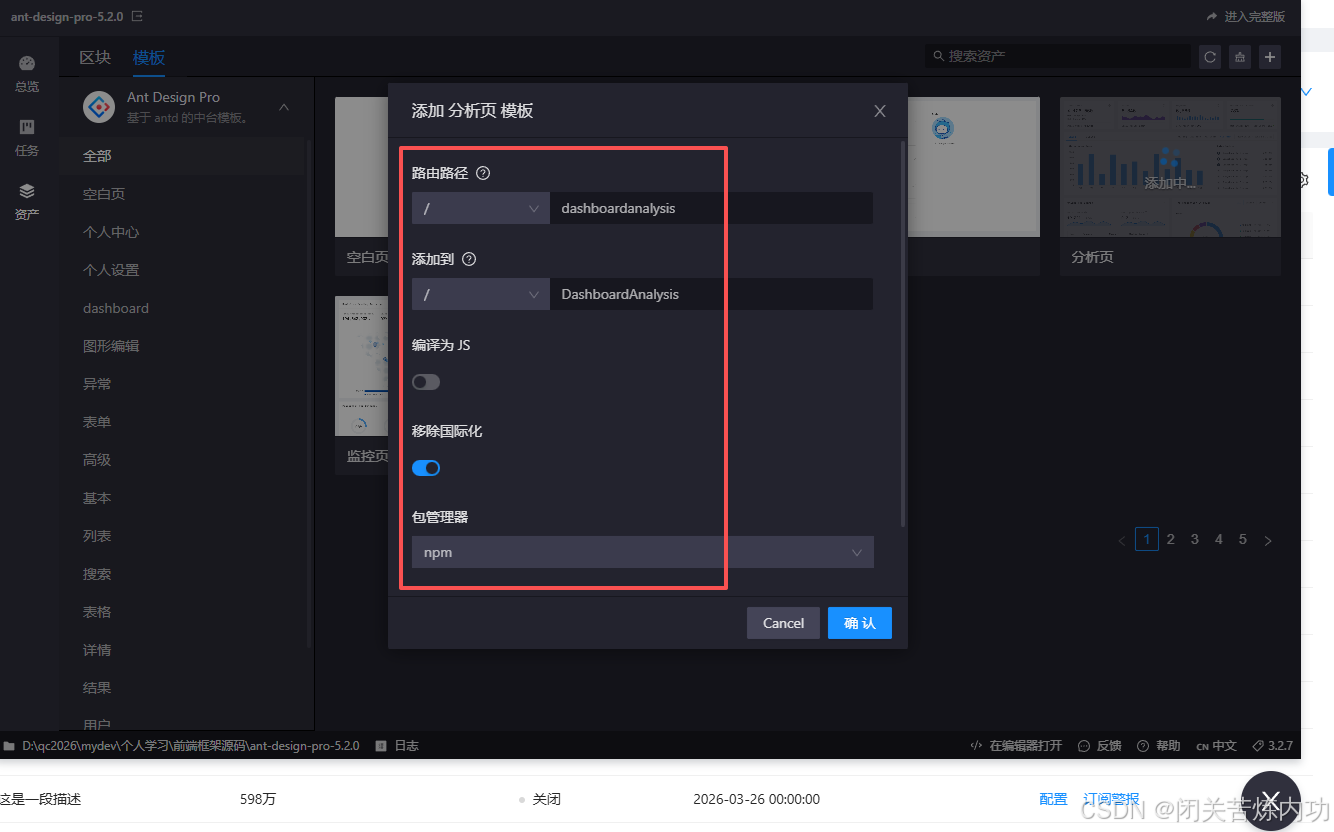The width and height of the screenshot is (1334, 832).
Task: Select 全部 in the category list
Action: pyautogui.click(x=181, y=156)
